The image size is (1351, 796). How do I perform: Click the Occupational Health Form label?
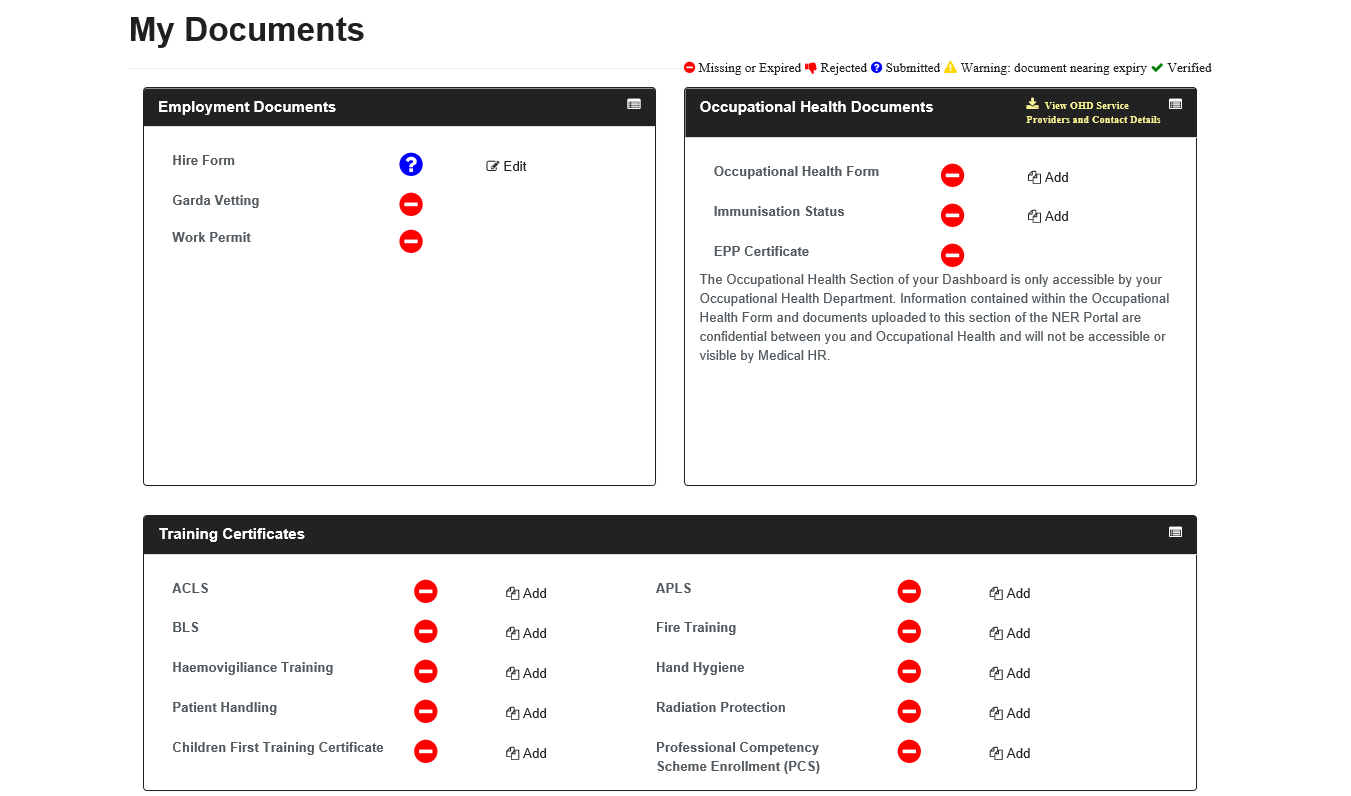[796, 172]
